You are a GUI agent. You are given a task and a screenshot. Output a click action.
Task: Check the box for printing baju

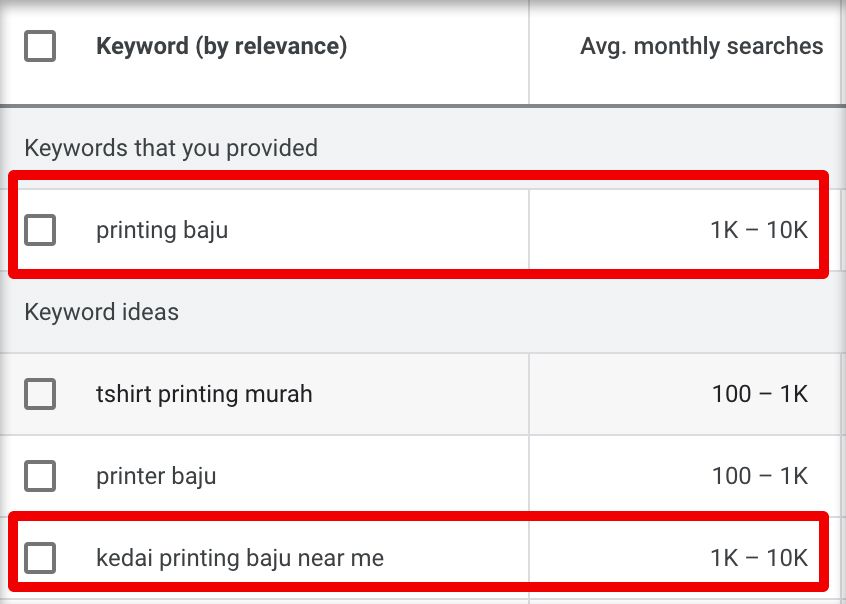click(x=40, y=230)
